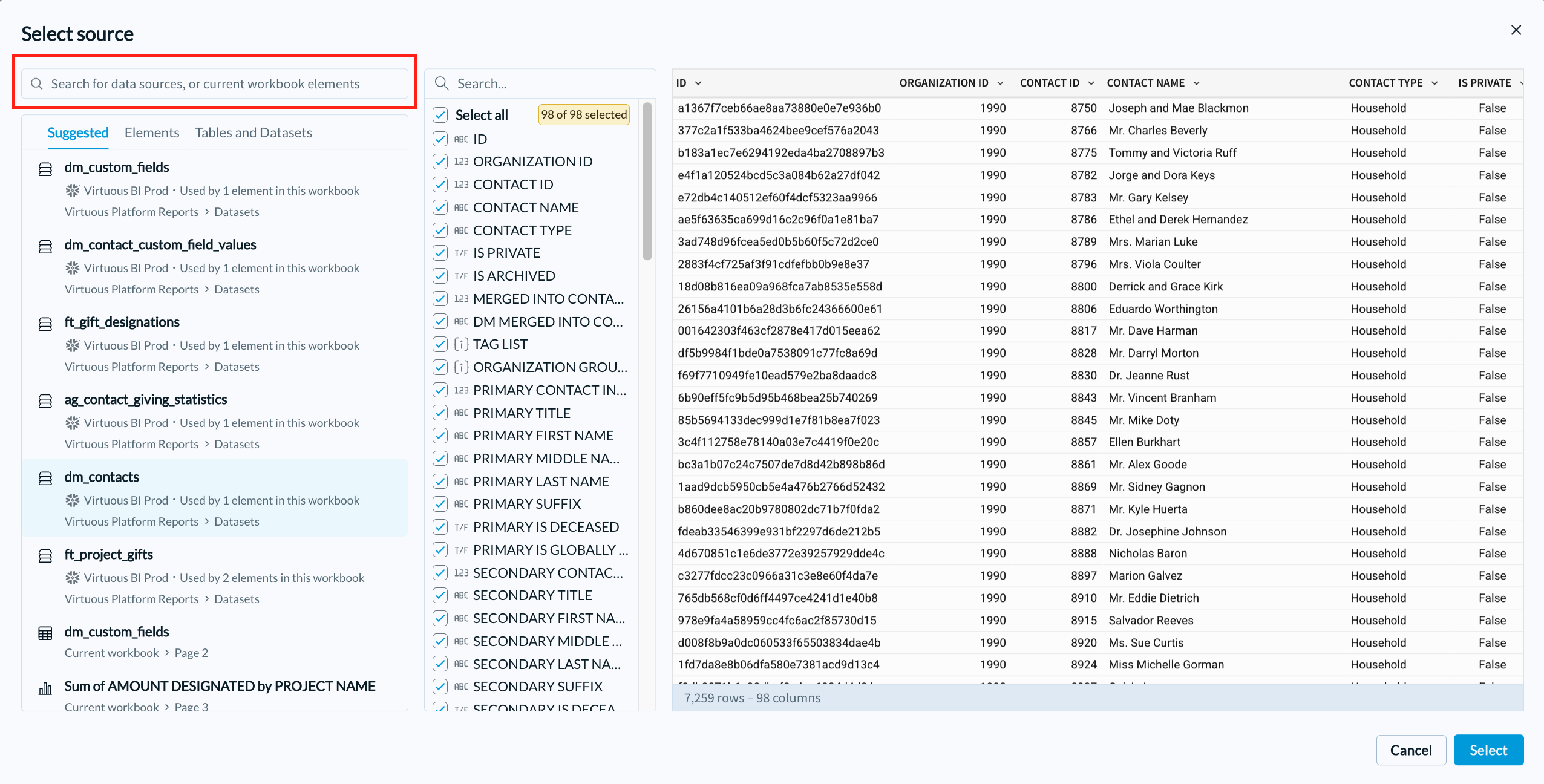Image resolution: width=1544 pixels, height=784 pixels.
Task: Uncheck the ID column checkbox
Action: [x=440, y=139]
